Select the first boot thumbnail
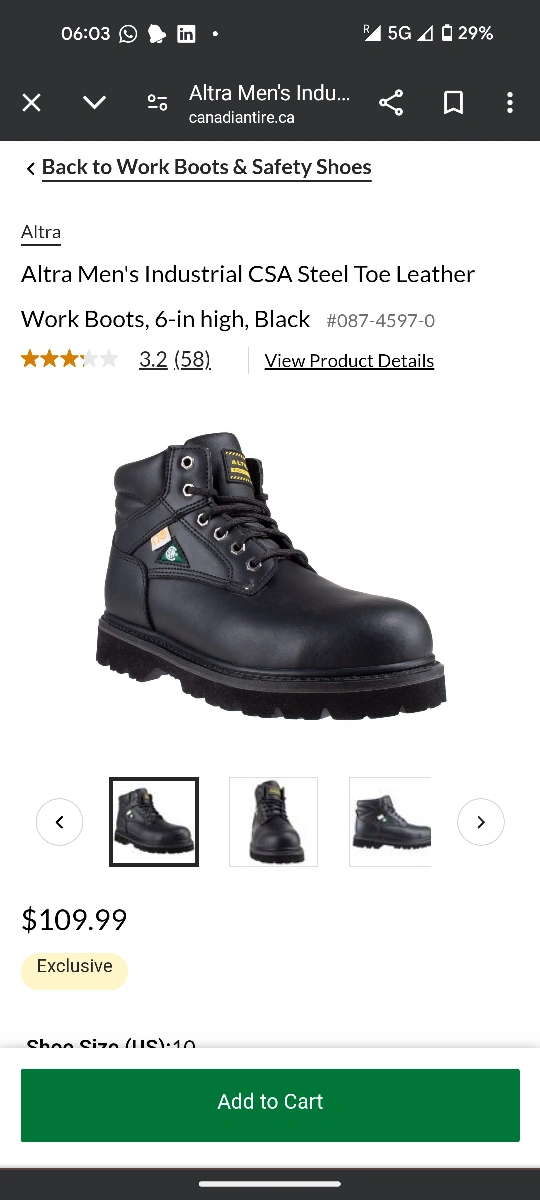This screenshot has width=540, height=1200. pos(154,822)
